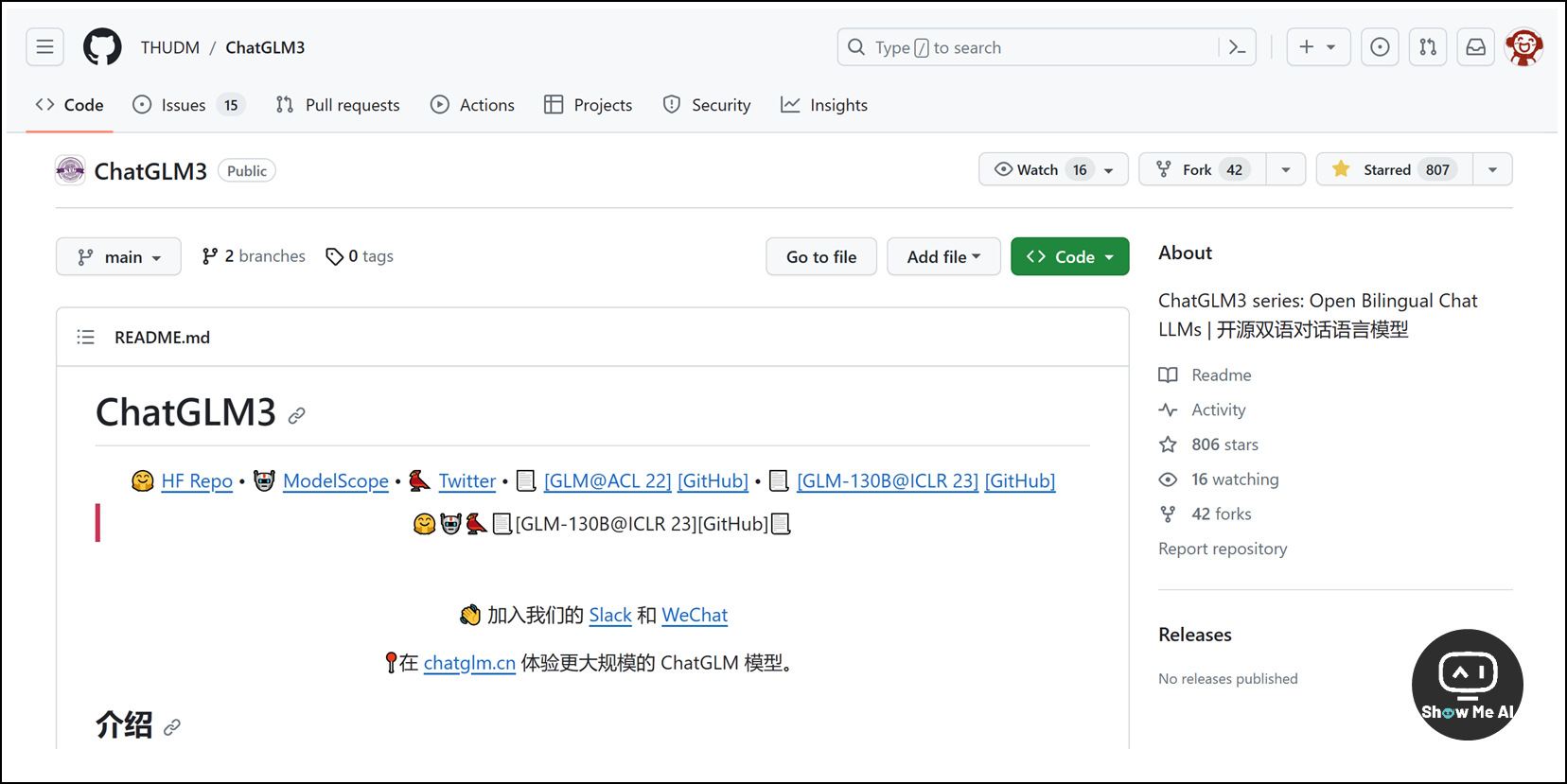Switch to the Code tab
The height and width of the screenshot is (784, 1567).
[69, 105]
